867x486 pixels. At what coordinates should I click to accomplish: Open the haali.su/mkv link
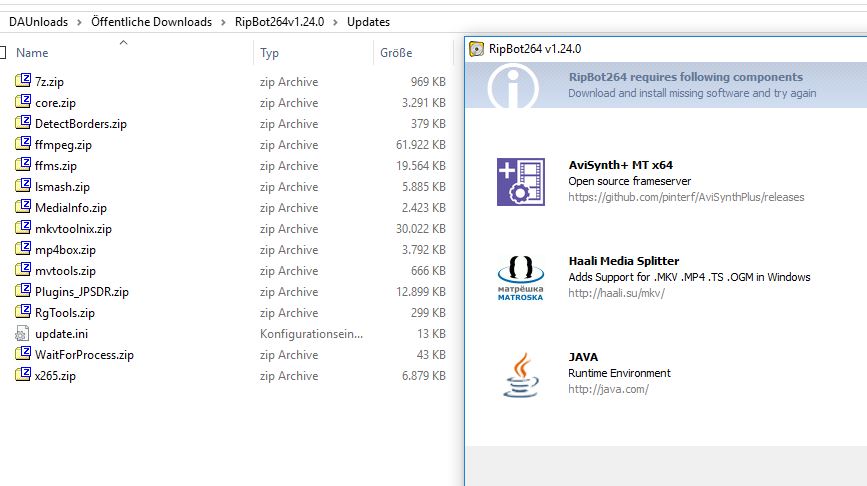[x=617, y=293]
